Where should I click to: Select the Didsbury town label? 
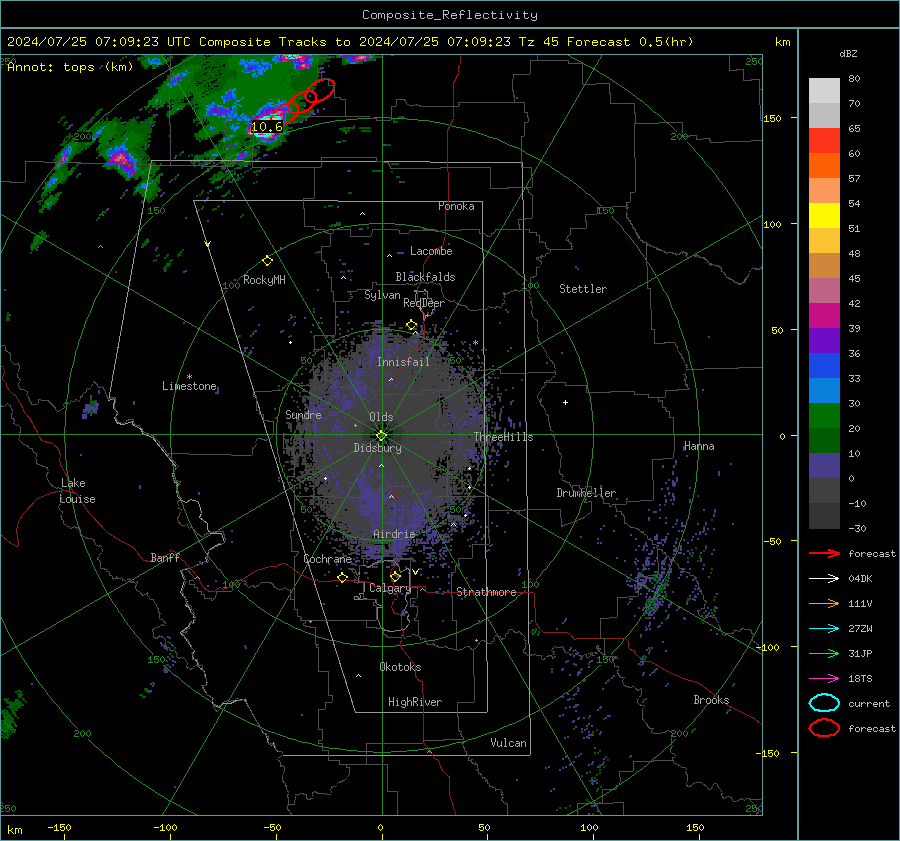[x=377, y=448]
